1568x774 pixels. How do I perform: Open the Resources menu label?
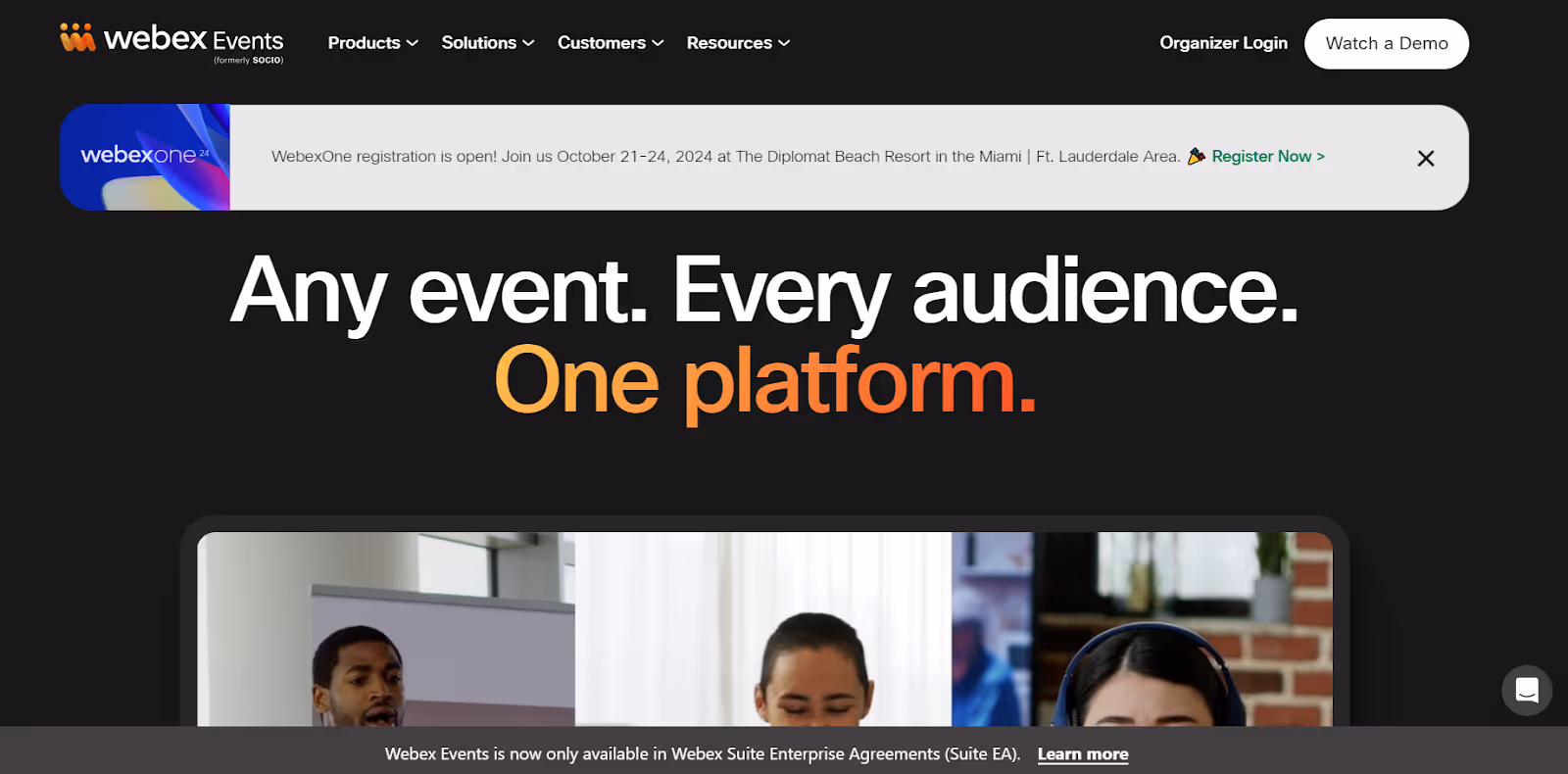pos(729,43)
